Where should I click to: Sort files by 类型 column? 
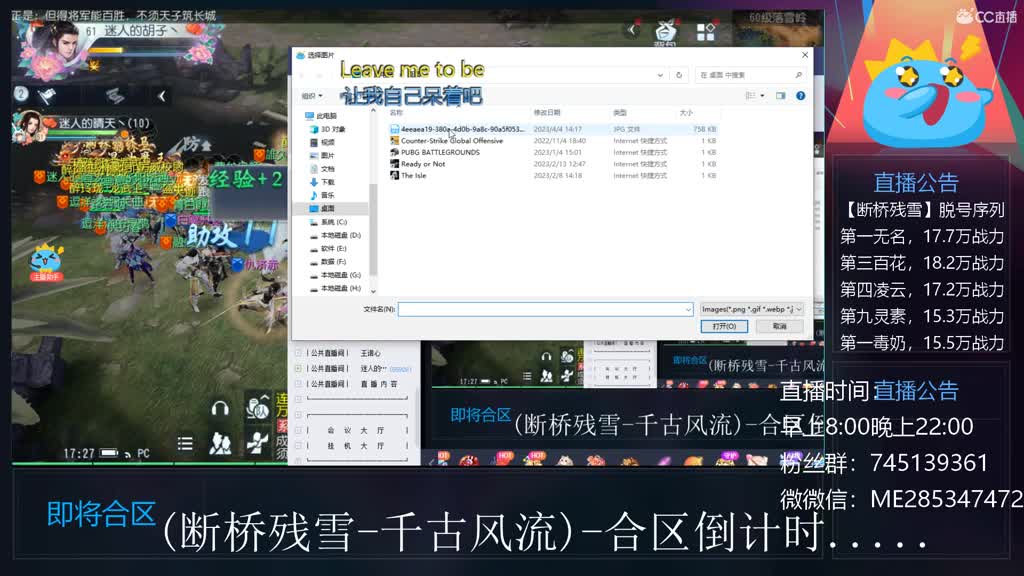[620, 113]
